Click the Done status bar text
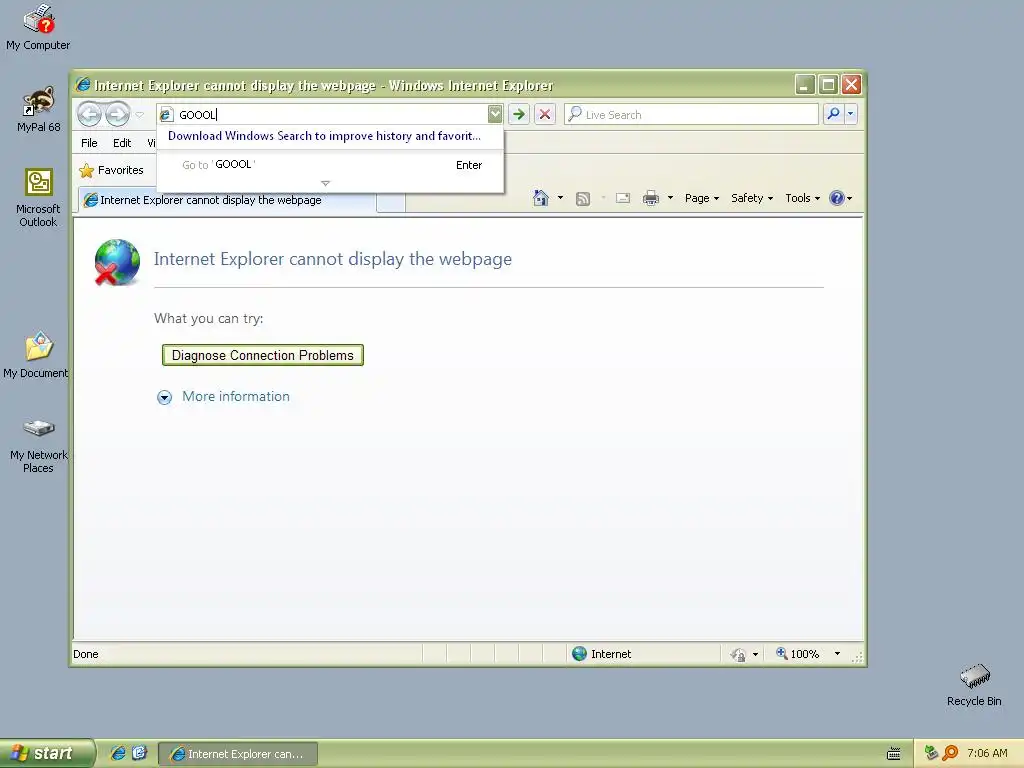 (x=86, y=654)
